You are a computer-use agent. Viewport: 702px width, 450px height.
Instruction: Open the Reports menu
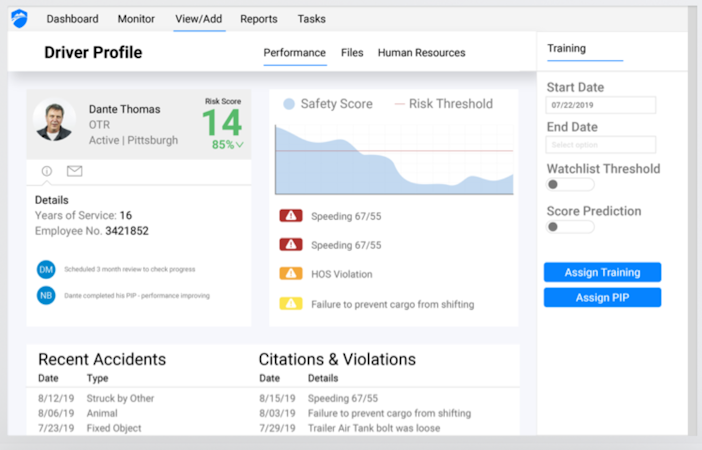(259, 19)
